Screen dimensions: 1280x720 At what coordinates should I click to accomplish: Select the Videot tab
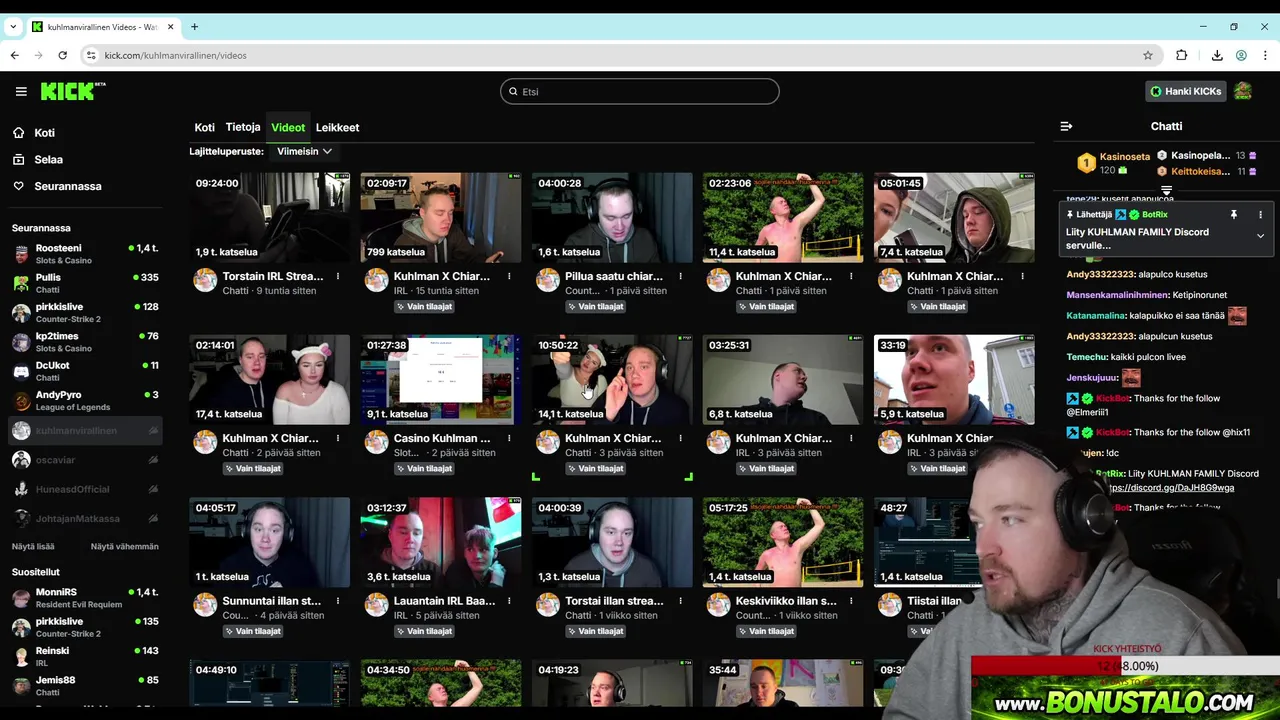(288, 127)
